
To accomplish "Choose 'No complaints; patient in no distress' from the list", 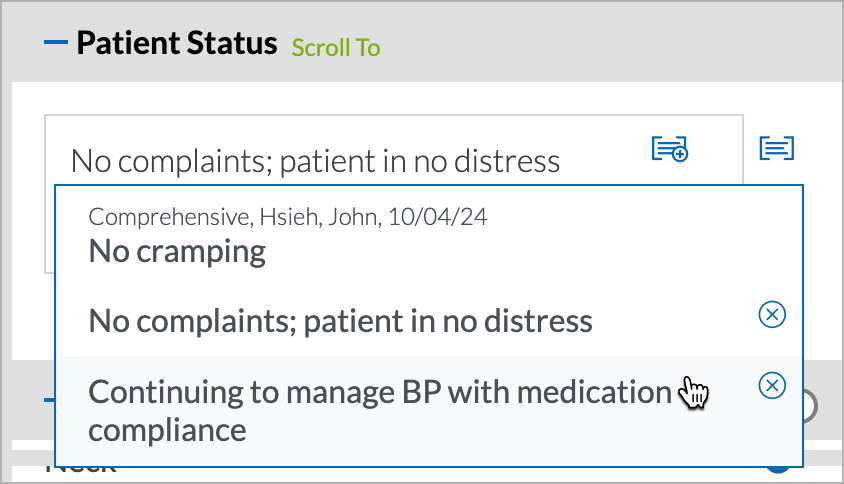I will 429,321.
